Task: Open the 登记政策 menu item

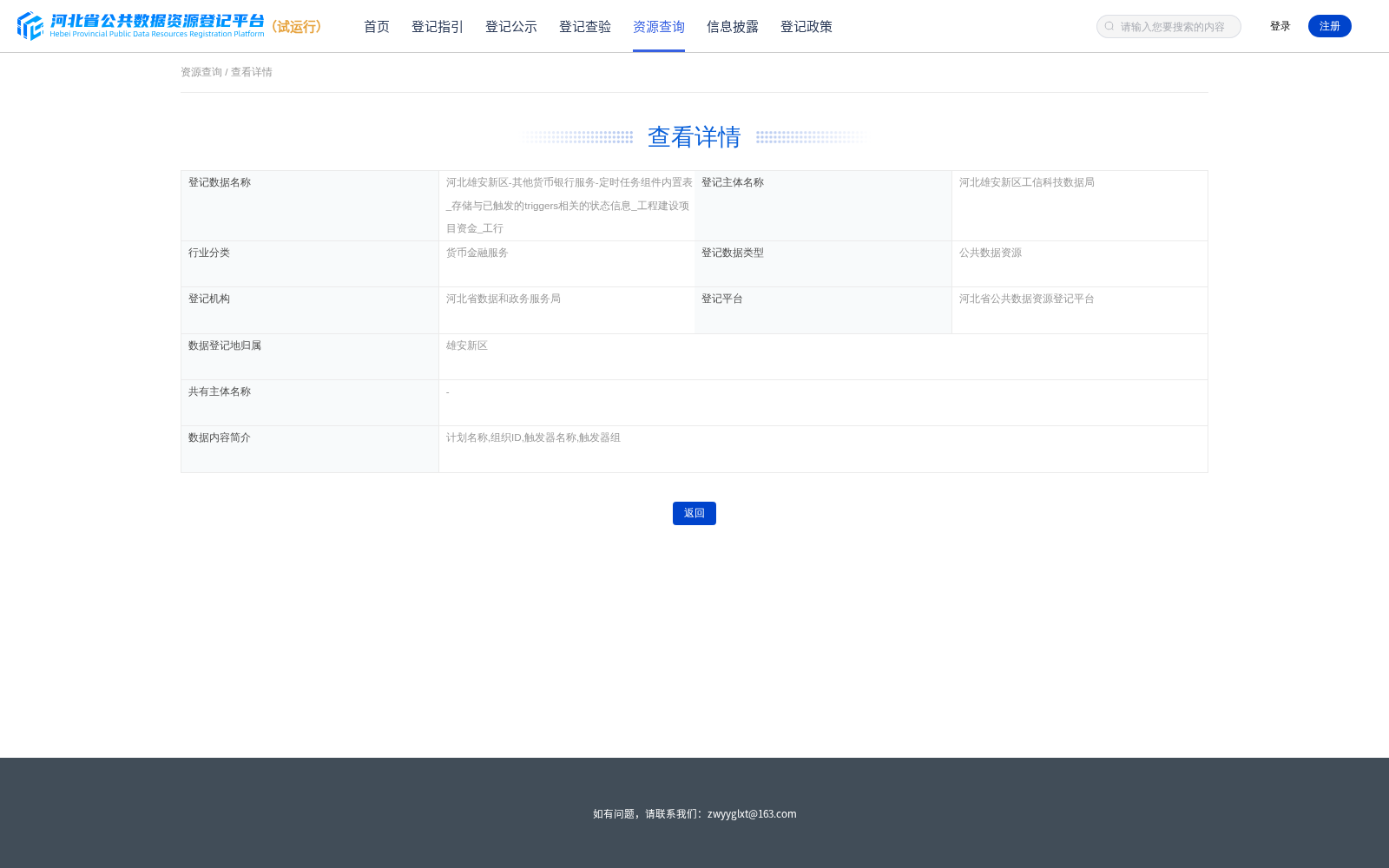Action: [x=806, y=27]
